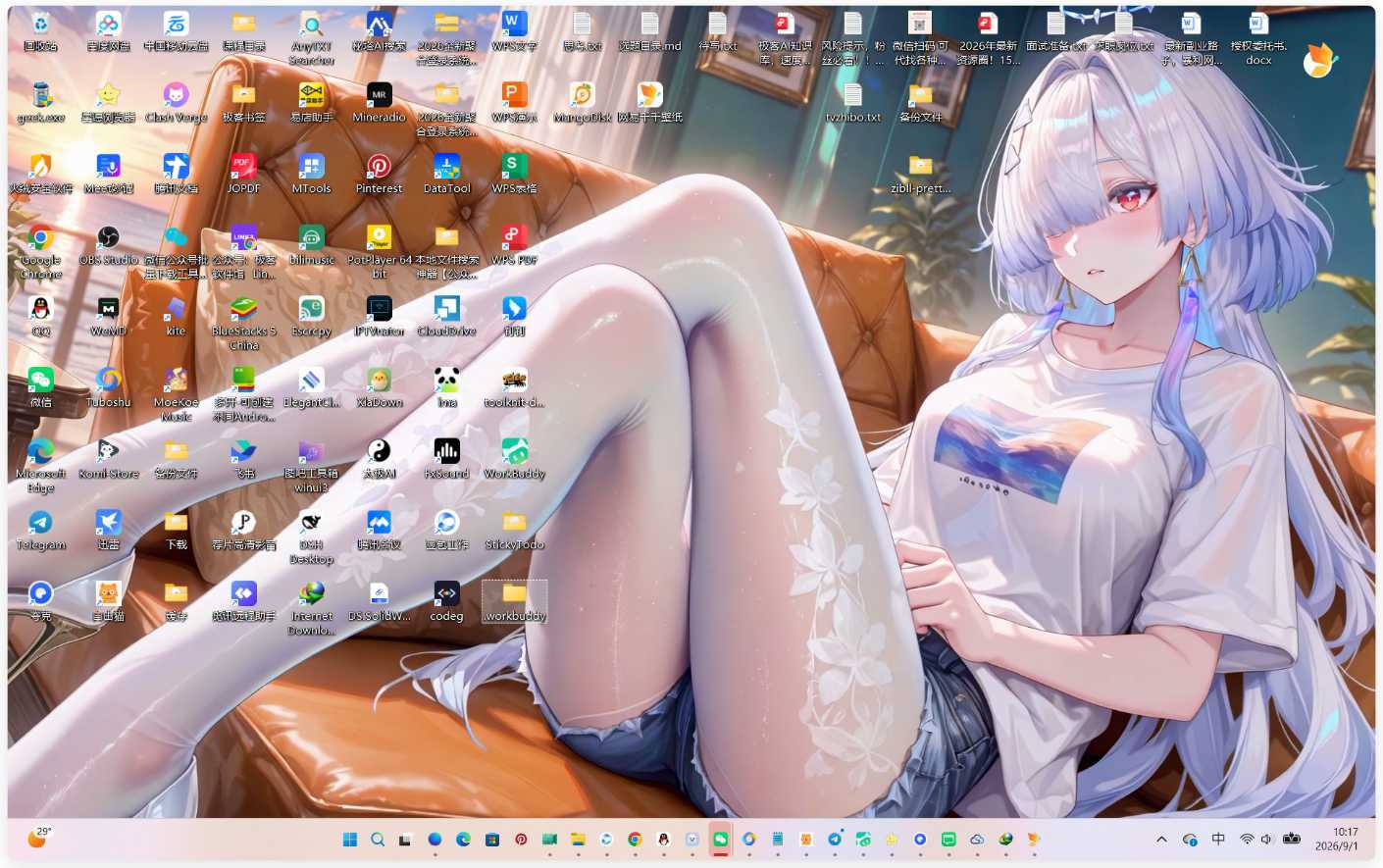Launch the FxSound desktop shortcut
This screenshot has width=1383, height=868.
pyautogui.click(x=446, y=460)
